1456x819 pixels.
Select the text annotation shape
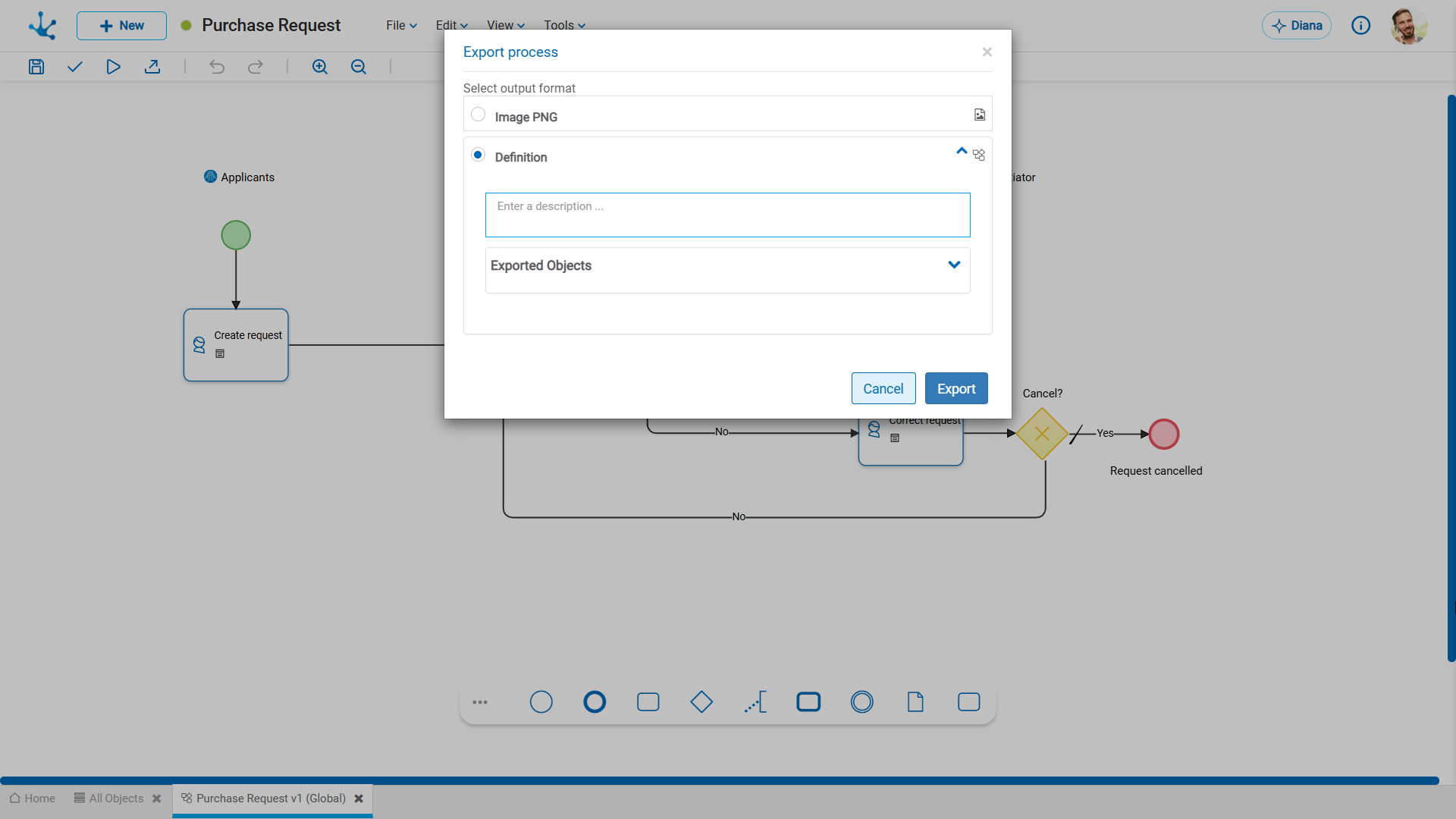(x=755, y=702)
